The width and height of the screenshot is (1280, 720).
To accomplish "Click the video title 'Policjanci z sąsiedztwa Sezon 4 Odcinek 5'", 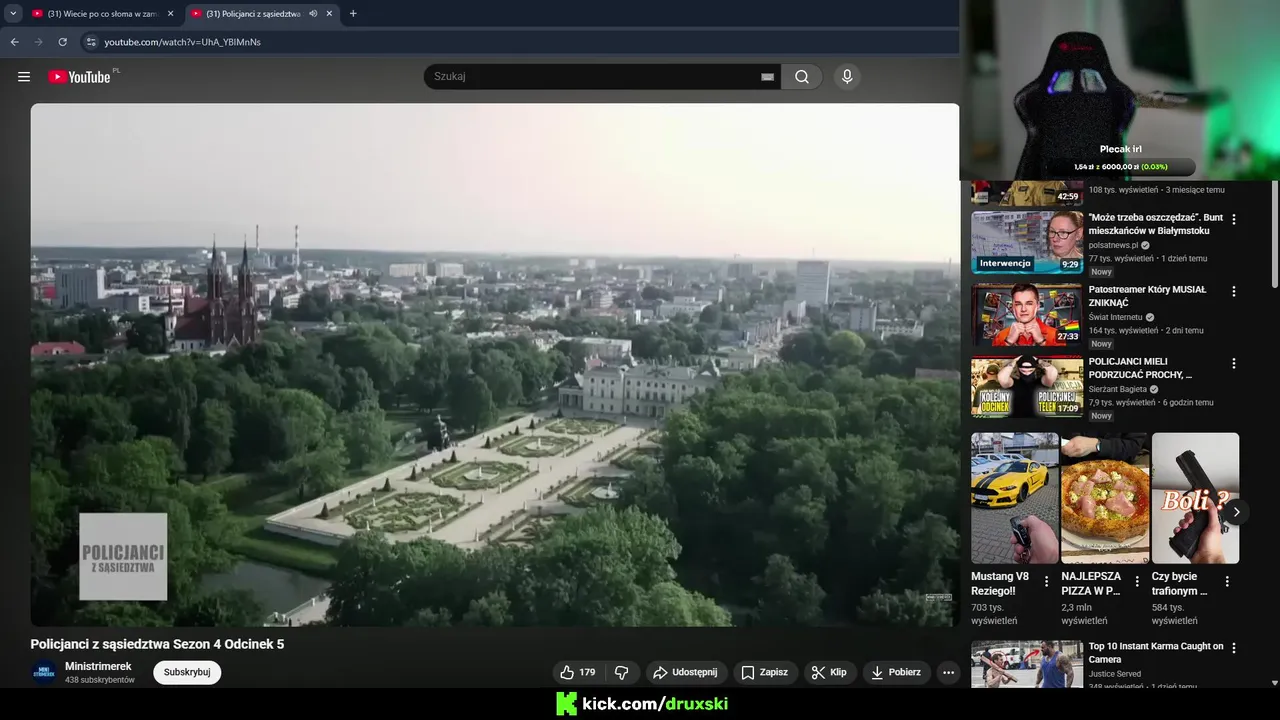I will pos(157,645).
